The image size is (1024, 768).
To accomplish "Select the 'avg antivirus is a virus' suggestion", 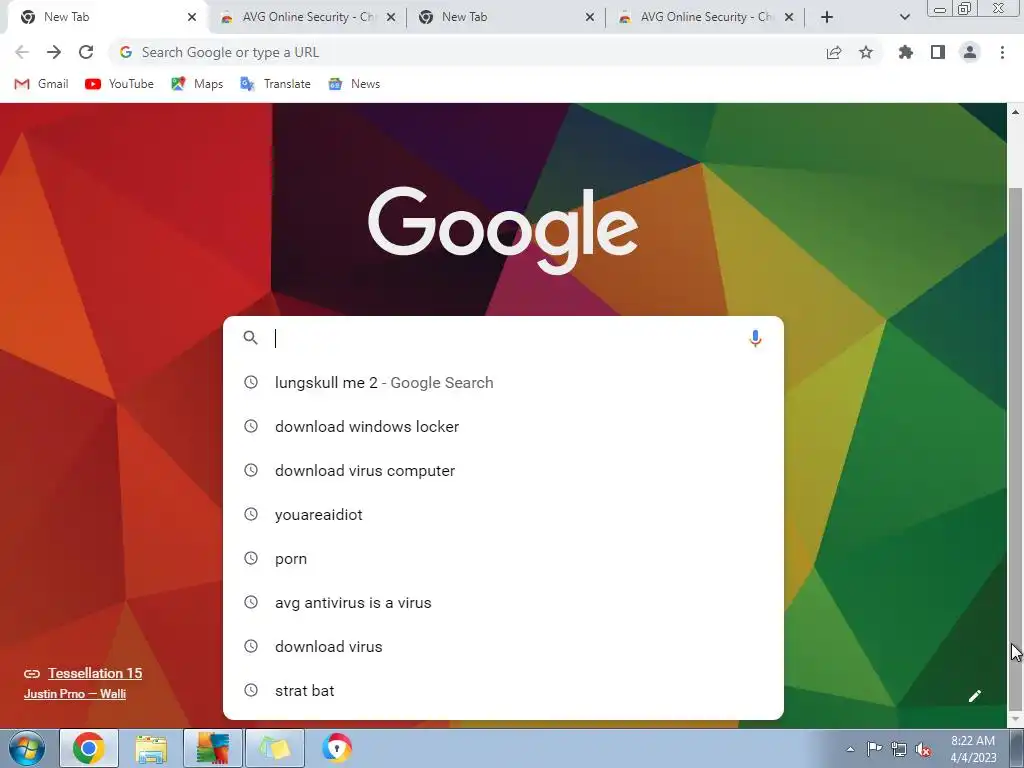I will coord(503,603).
